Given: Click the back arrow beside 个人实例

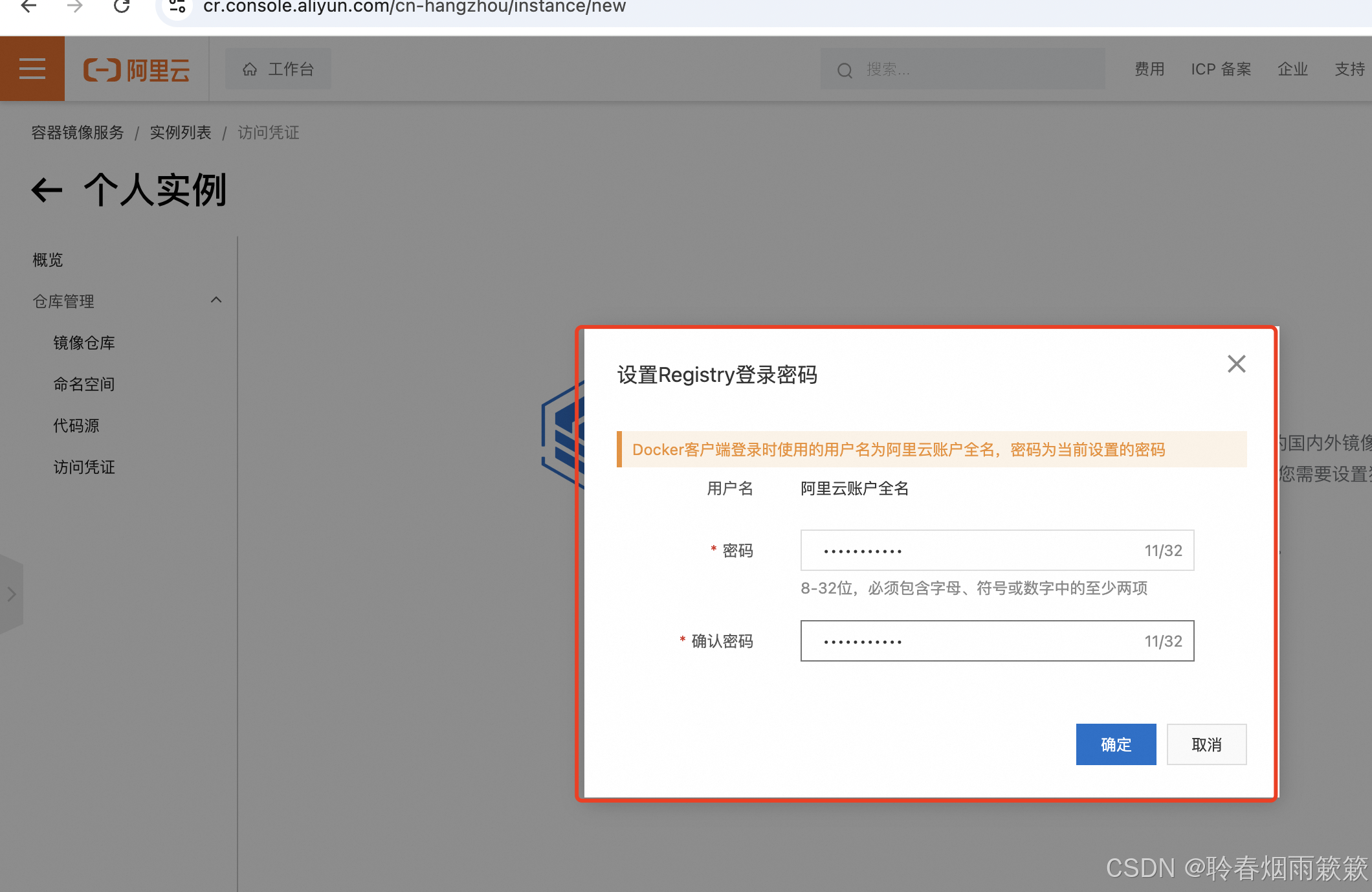Looking at the screenshot, I should [x=47, y=190].
